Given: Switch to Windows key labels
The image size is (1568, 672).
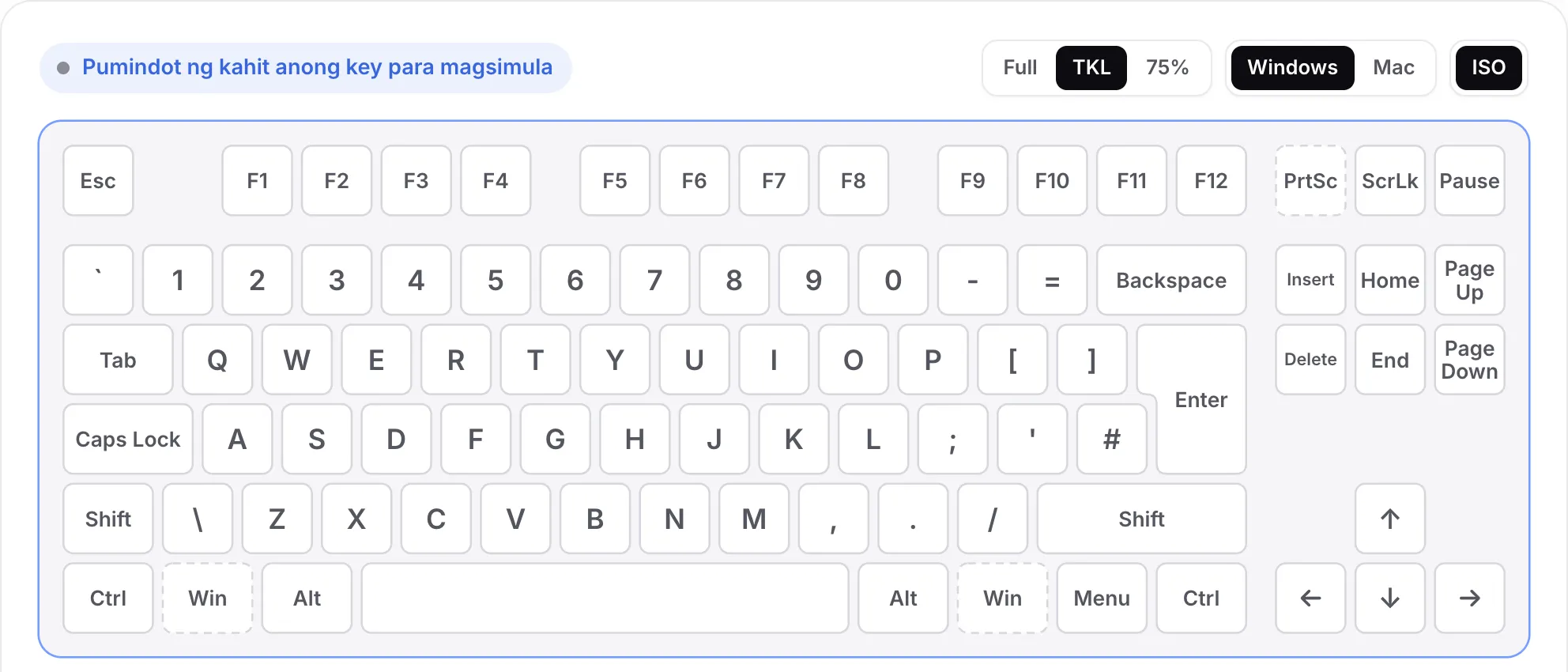Looking at the screenshot, I should point(1292,67).
